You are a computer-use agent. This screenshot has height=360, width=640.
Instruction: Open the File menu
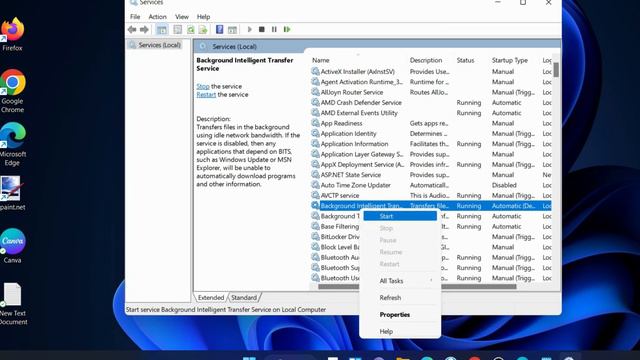tap(135, 17)
